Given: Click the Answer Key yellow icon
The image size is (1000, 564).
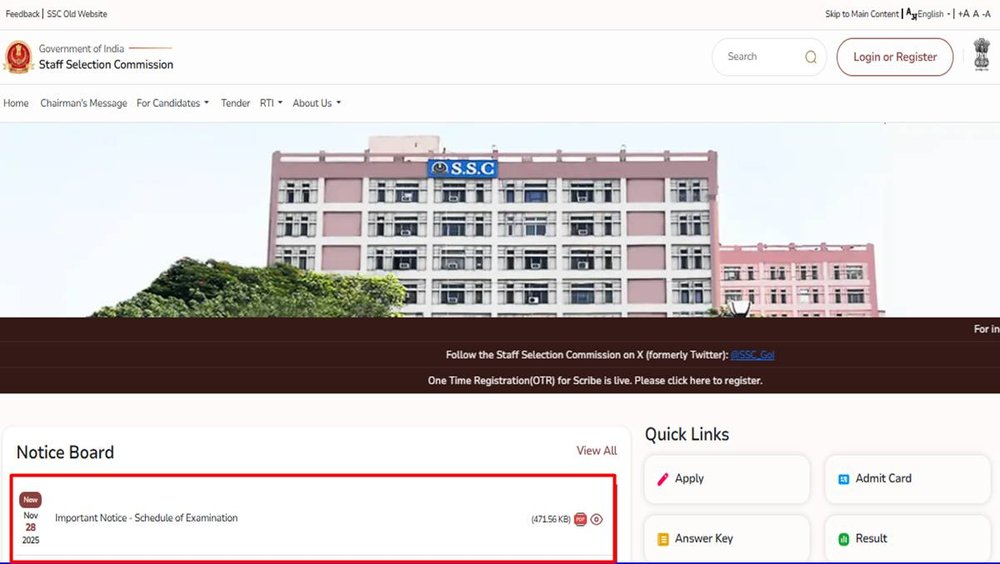Looking at the screenshot, I should pos(663,539).
